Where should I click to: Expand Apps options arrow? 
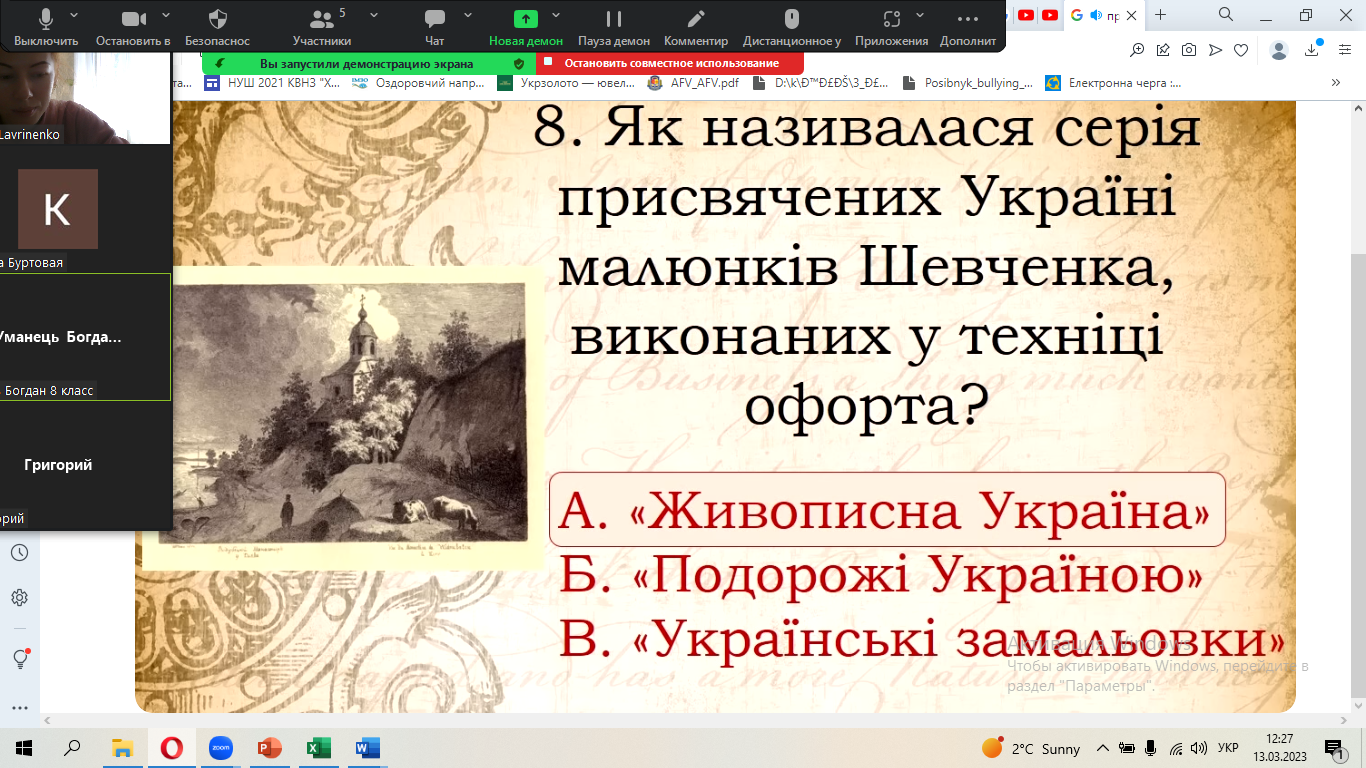pos(922,16)
